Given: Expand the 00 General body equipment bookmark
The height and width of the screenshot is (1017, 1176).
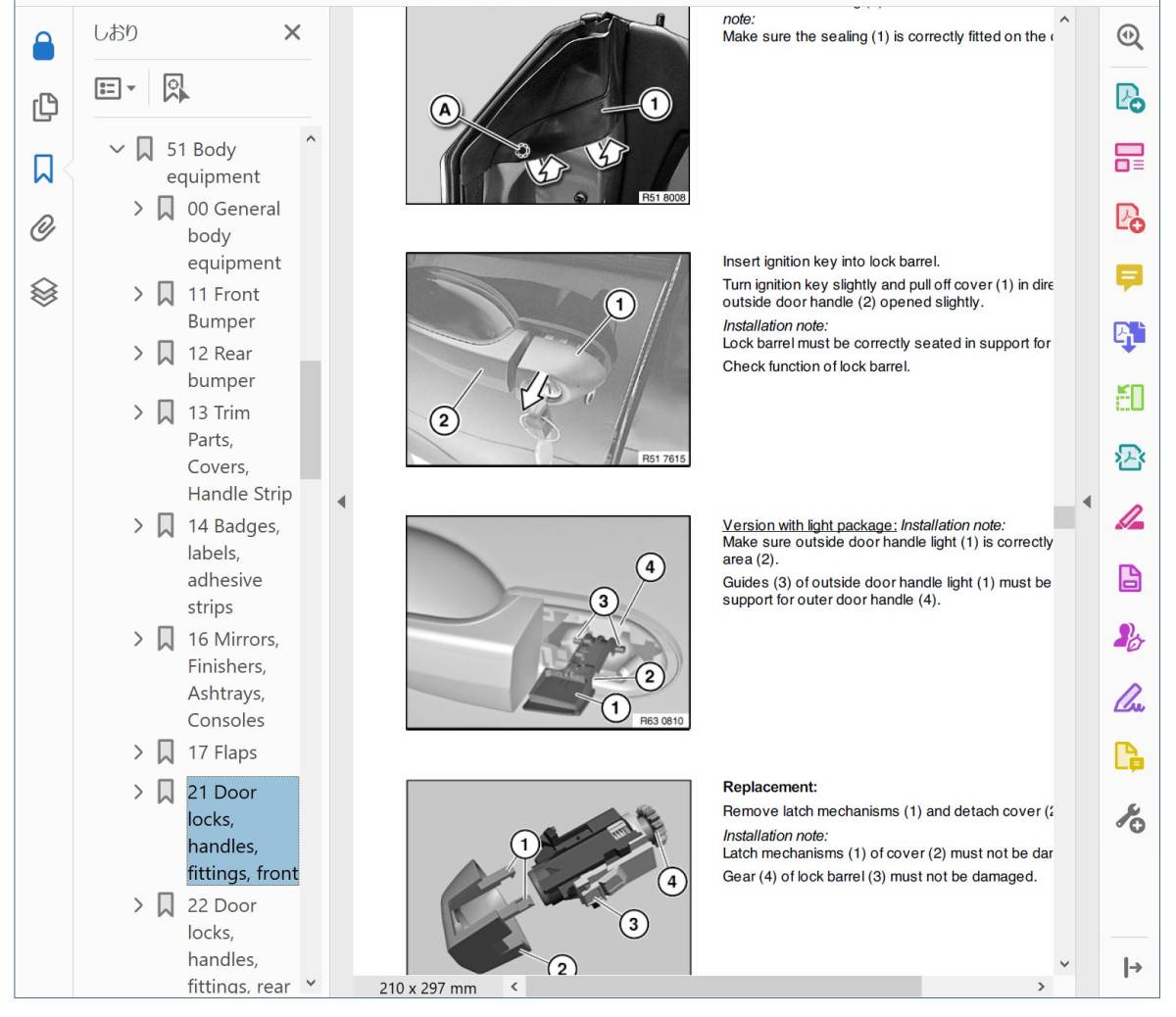Looking at the screenshot, I should (138, 208).
